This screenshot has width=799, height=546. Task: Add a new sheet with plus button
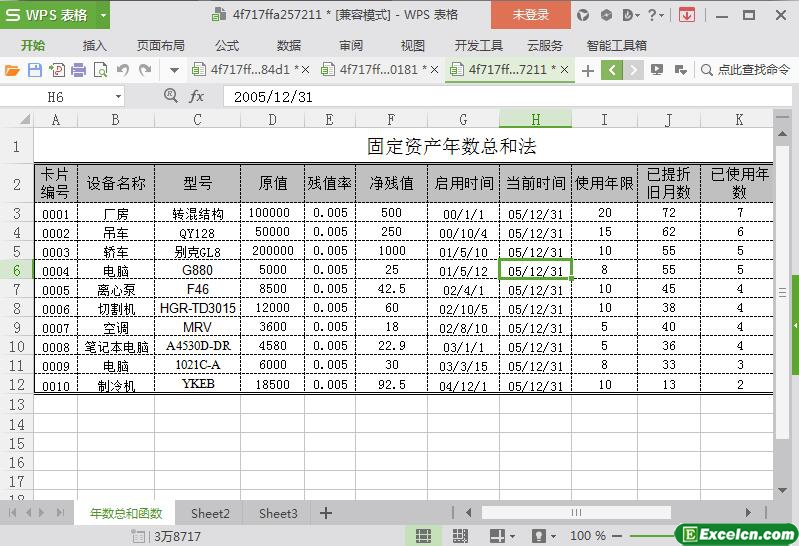coord(326,513)
